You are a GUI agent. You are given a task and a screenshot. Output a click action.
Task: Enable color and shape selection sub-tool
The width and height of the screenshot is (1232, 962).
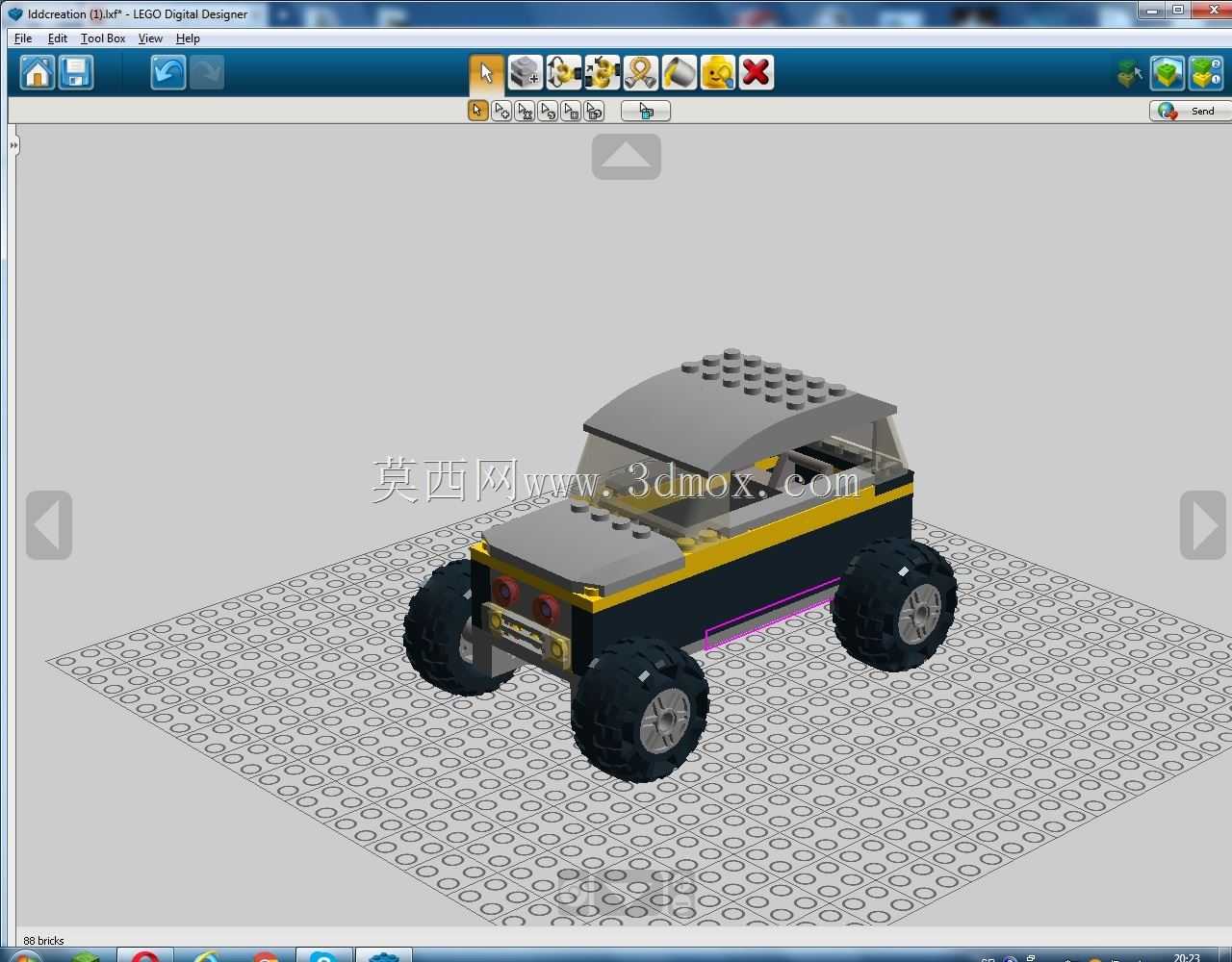coord(594,111)
